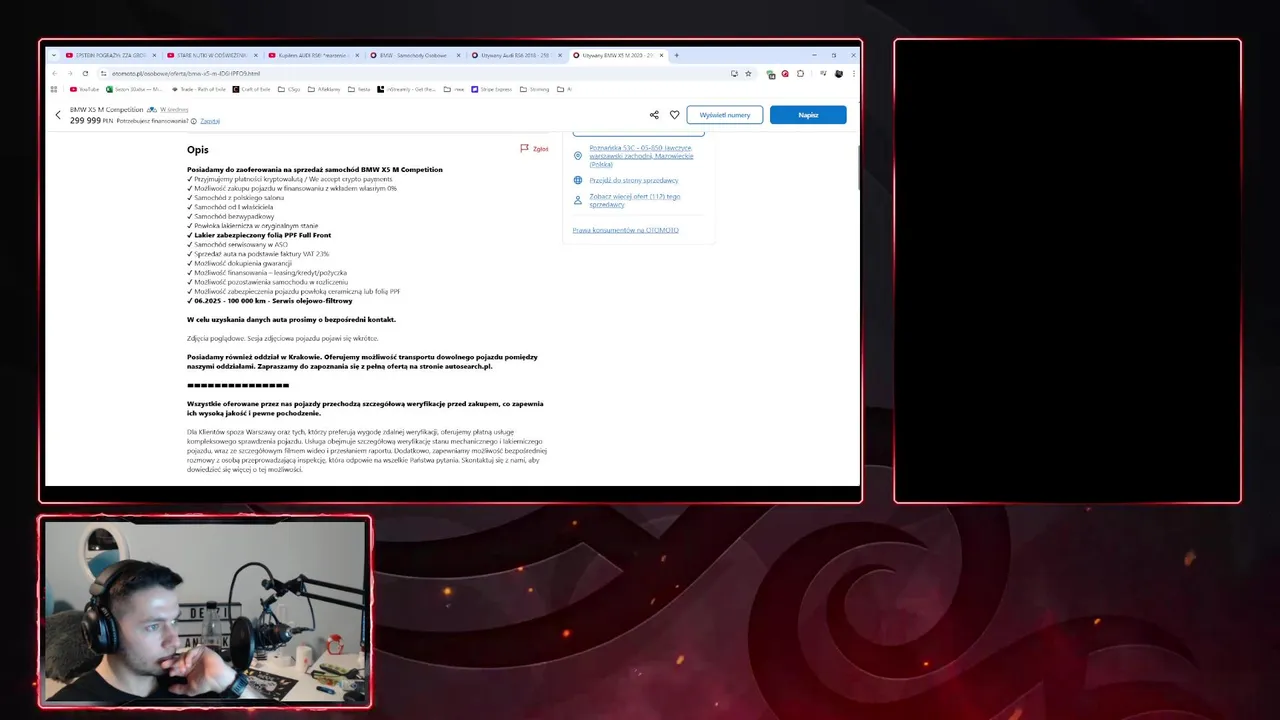Close the Używany BMW X5 M tab

tap(661, 55)
